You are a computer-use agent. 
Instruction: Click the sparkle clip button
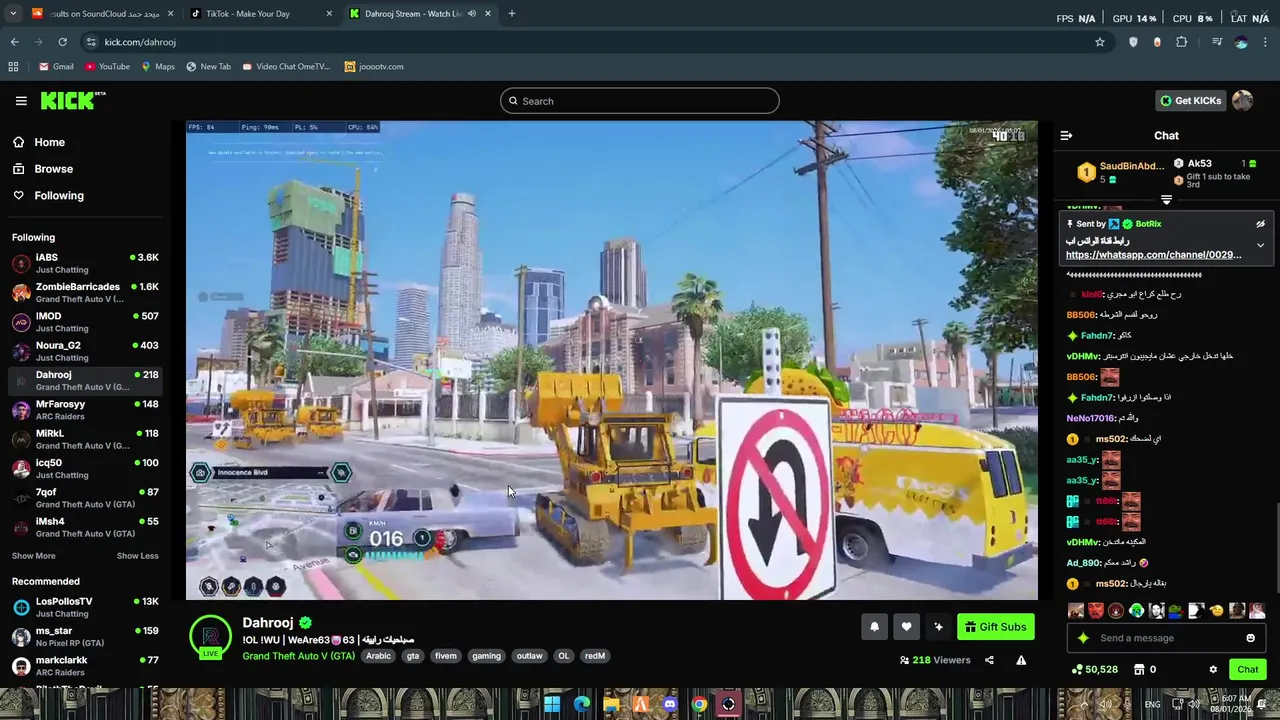point(938,627)
